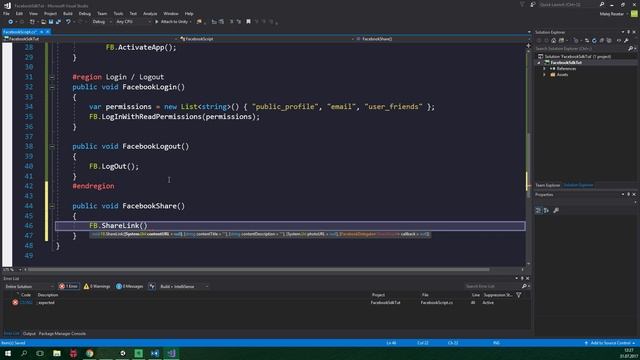Click the Solution Explorer Home icon
Screen dimensions: 640x360
[553, 40]
